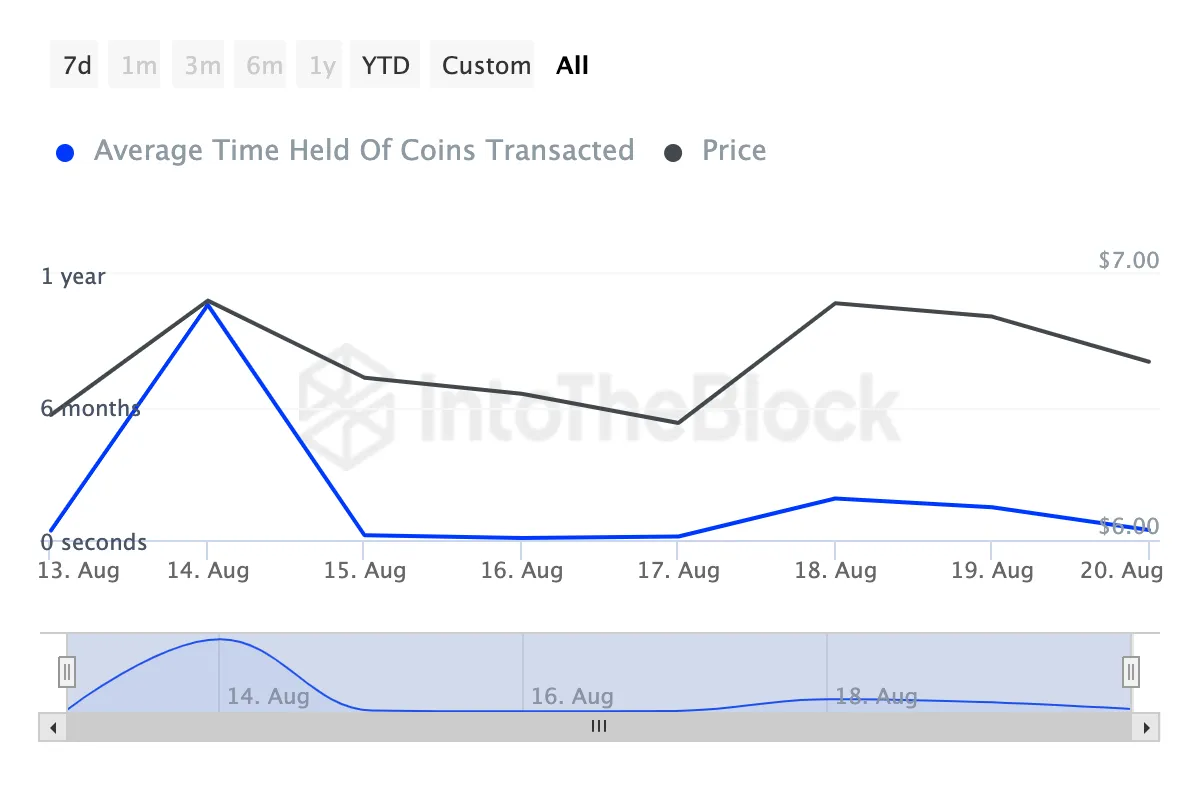
Task: Click the horizontal scrollbar thumb grip
Action: [599, 727]
